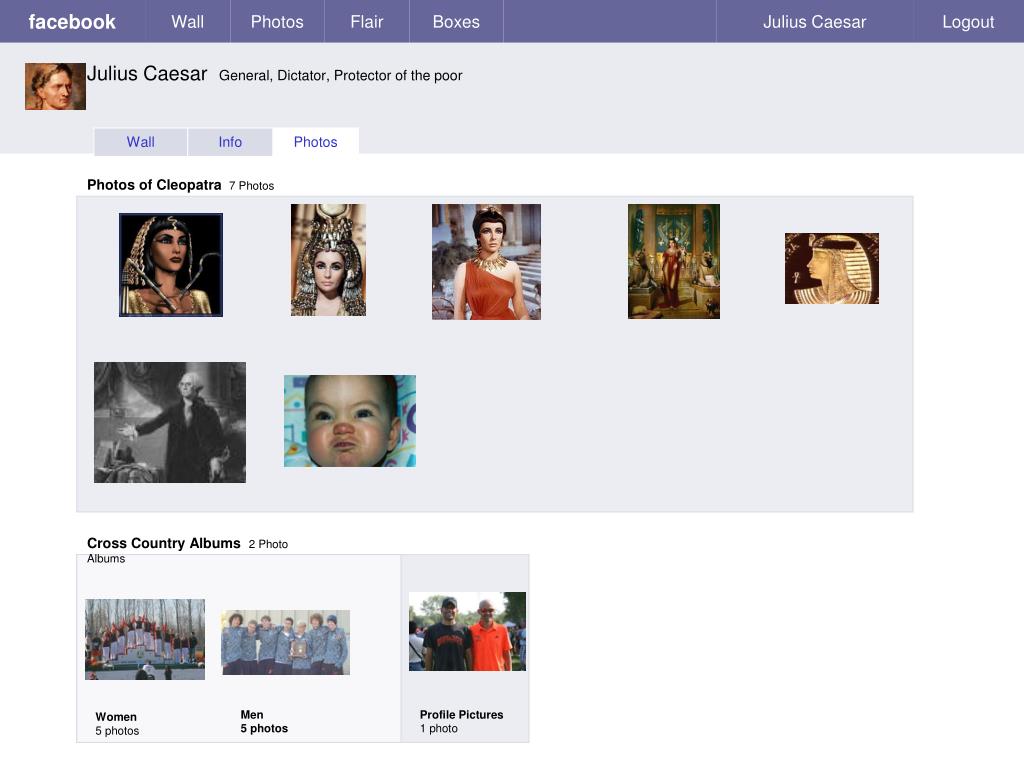Viewport: 1024px width, 768px height.
Task: Open the black-and-white George Washington portrait
Action: click(x=170, y=423)
